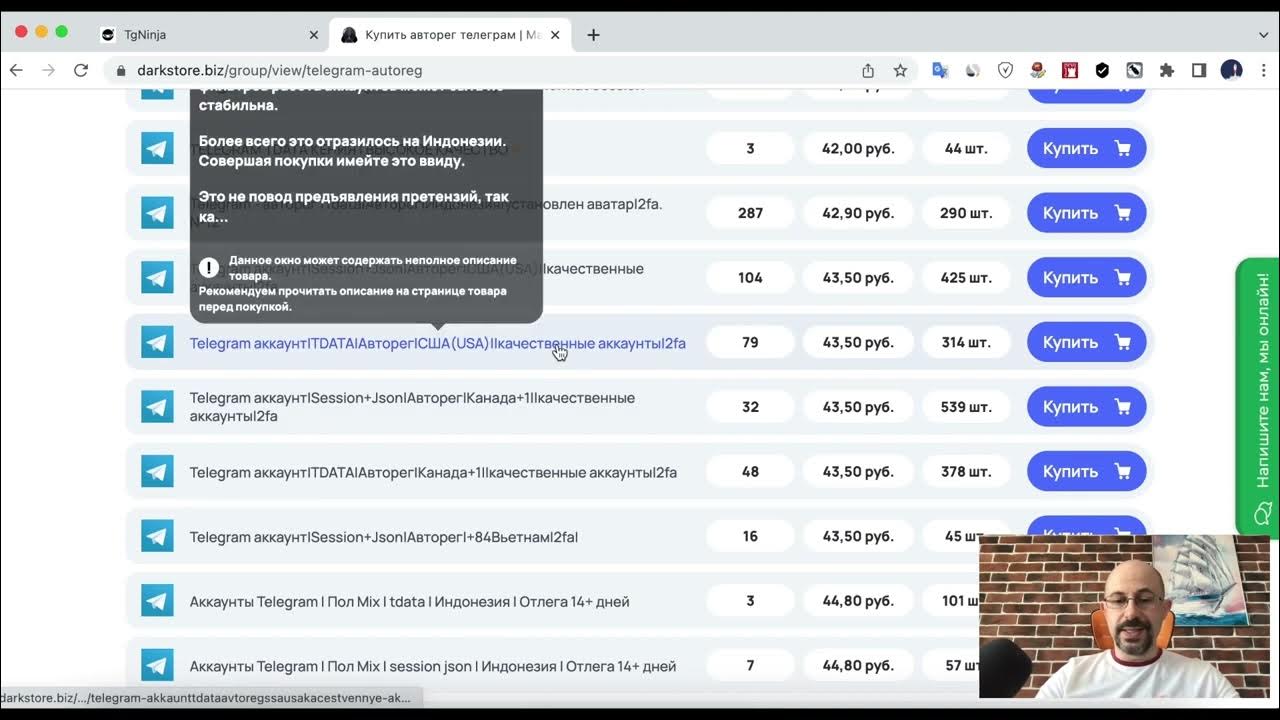Click the 314 шт. stock cell

point(966,342)
